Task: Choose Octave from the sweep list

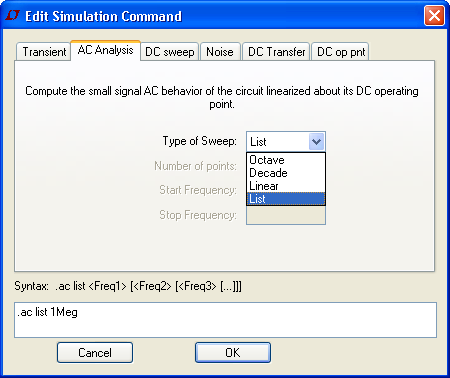Action: tap(286, 160)
